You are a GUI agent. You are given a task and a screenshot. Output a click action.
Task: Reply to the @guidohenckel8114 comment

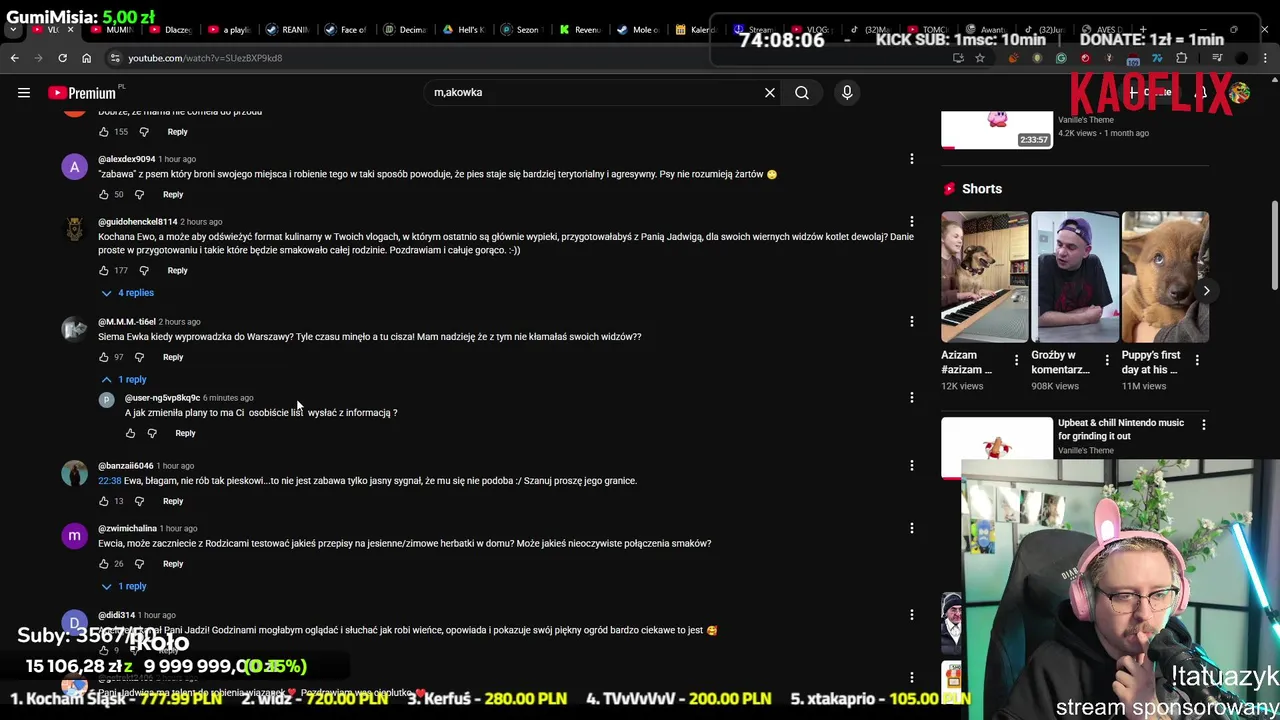(x=177, y=271)
